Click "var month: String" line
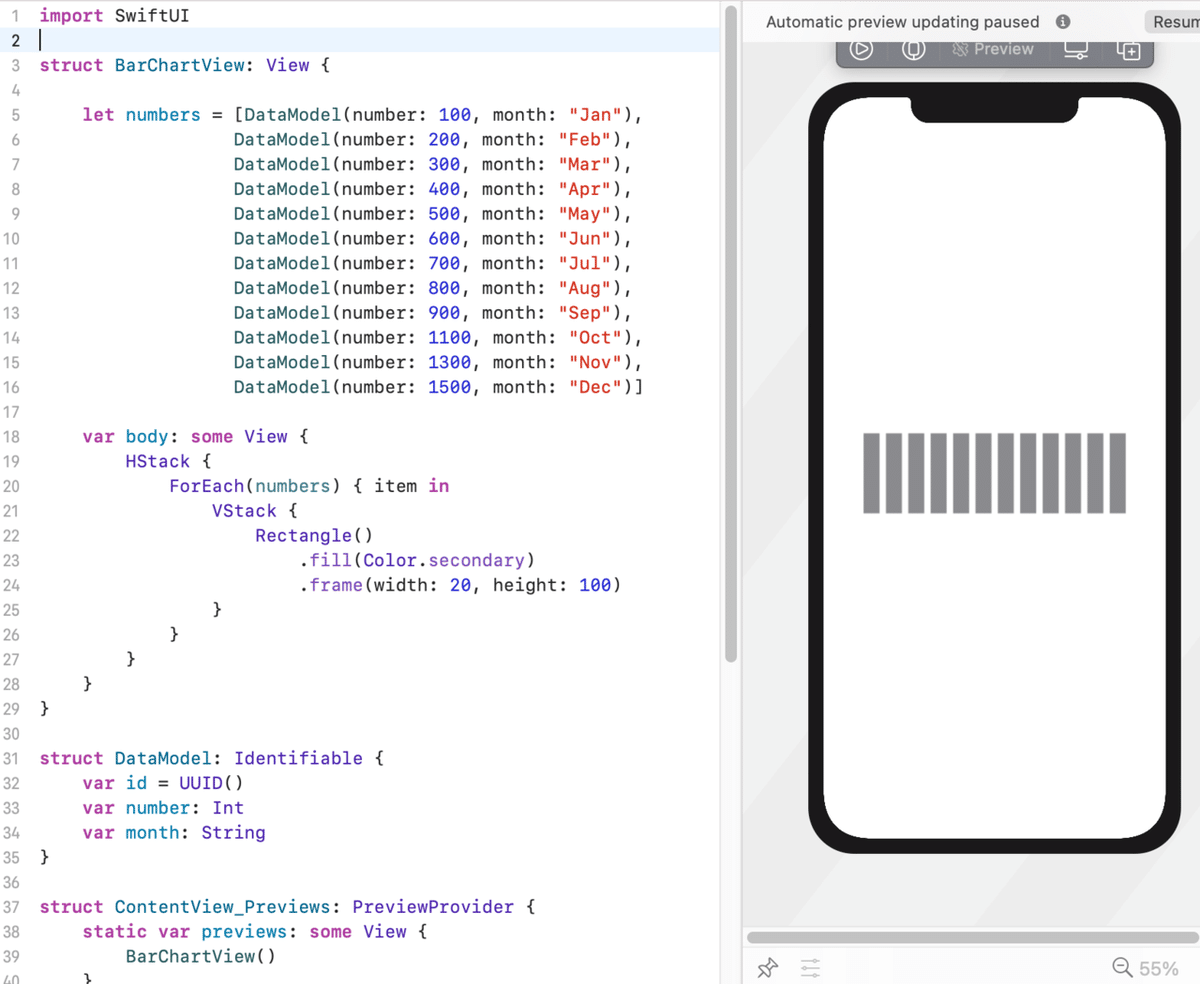The width and height of the screenshot is (1200, 984). 174,833
